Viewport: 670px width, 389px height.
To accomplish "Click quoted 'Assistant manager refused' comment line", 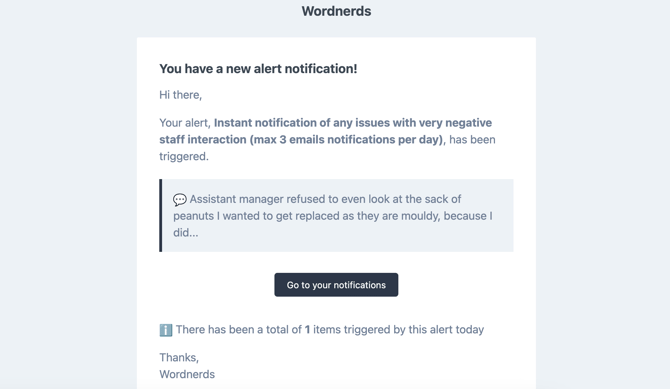I will [x=325, y=199].
